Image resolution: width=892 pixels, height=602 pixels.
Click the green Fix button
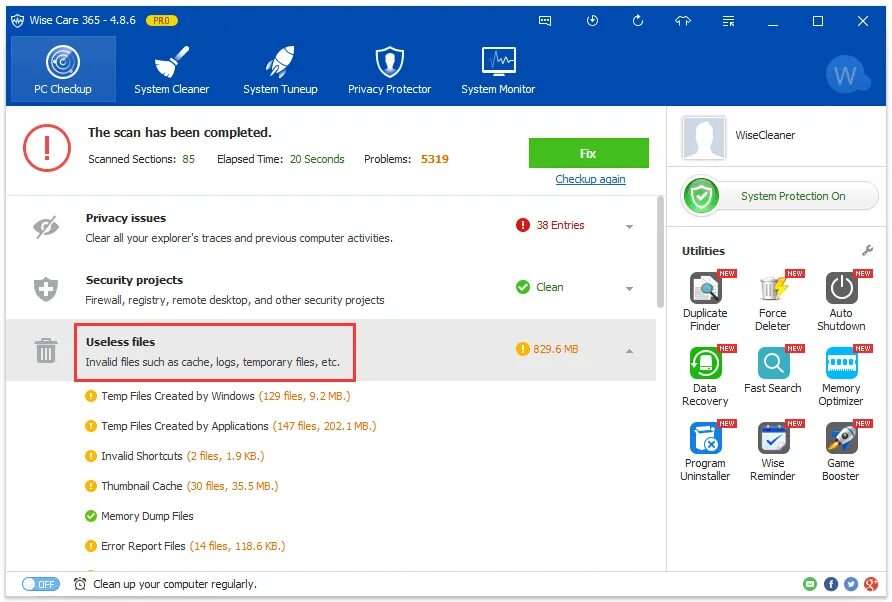588,153
